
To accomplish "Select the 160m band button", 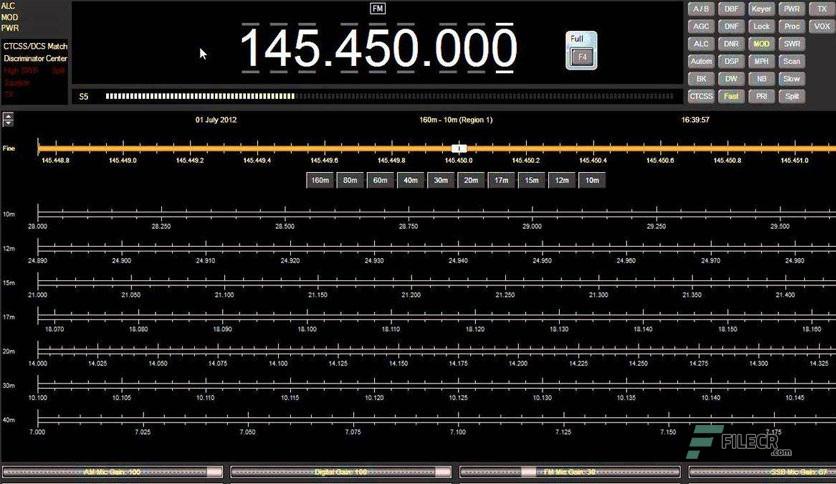I will click(320, 180).
